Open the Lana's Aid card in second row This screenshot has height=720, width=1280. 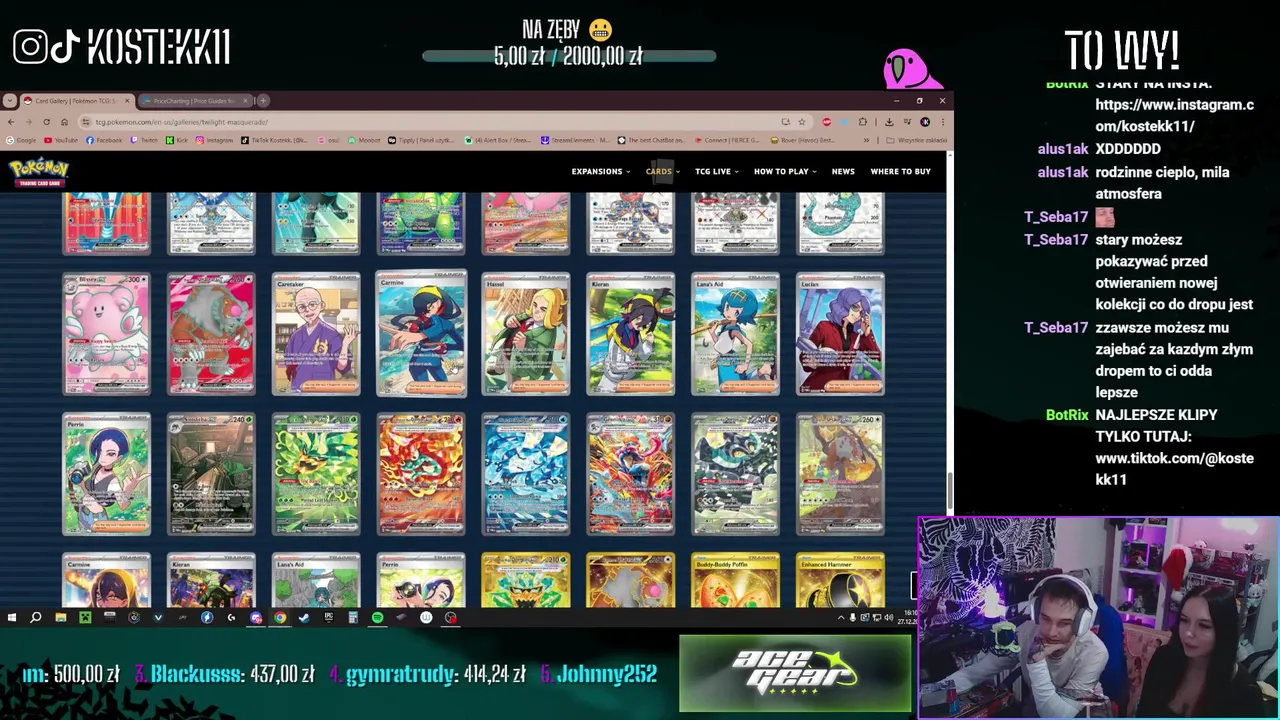tap(736, 335)
